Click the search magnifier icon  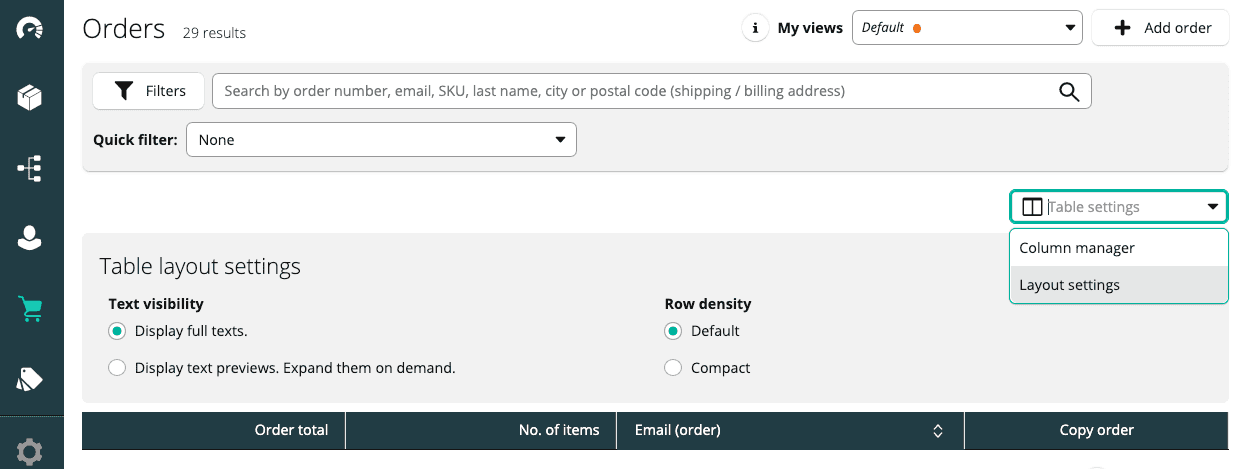pyautogui.click(x=1069, y=91)
